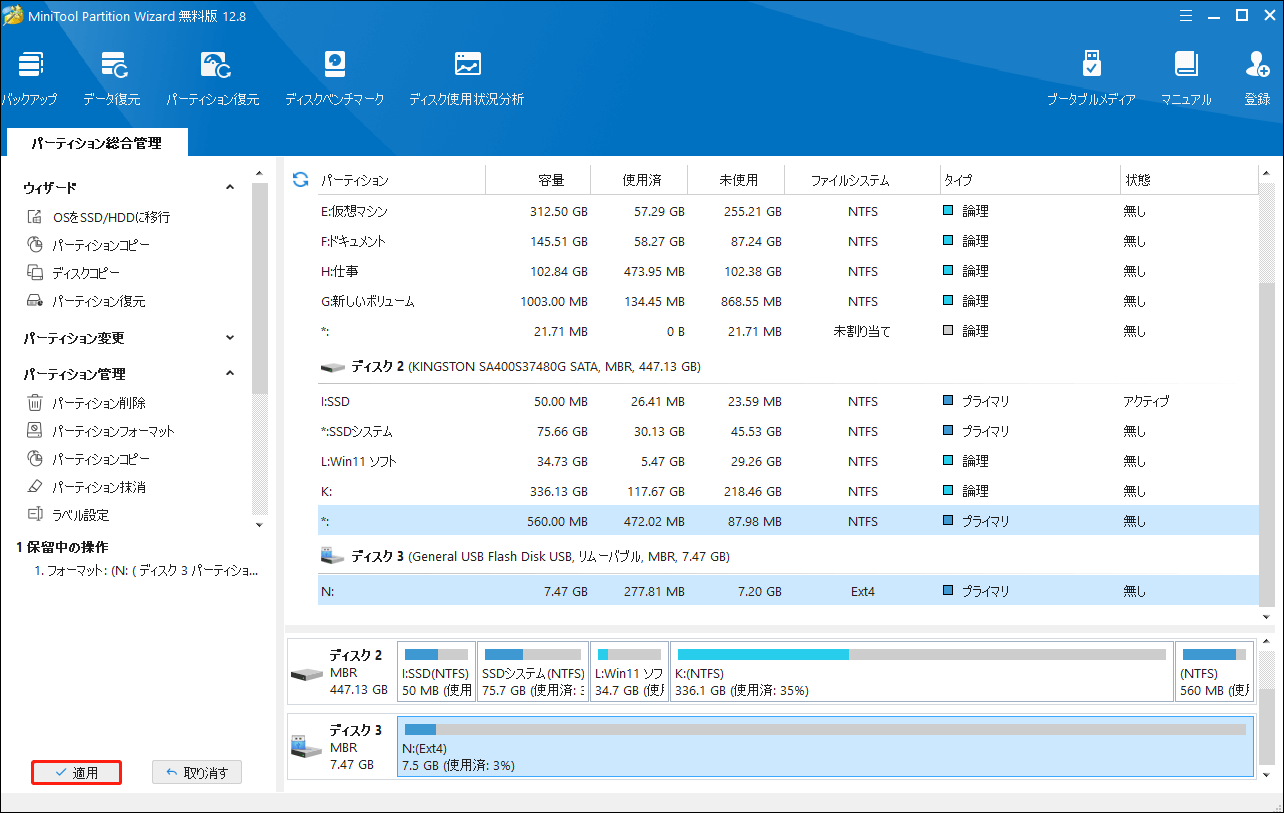The width and height of the screenshot is (1284, 813).
Task: Click the 登録 register icon
Action: pos(1257,78)
